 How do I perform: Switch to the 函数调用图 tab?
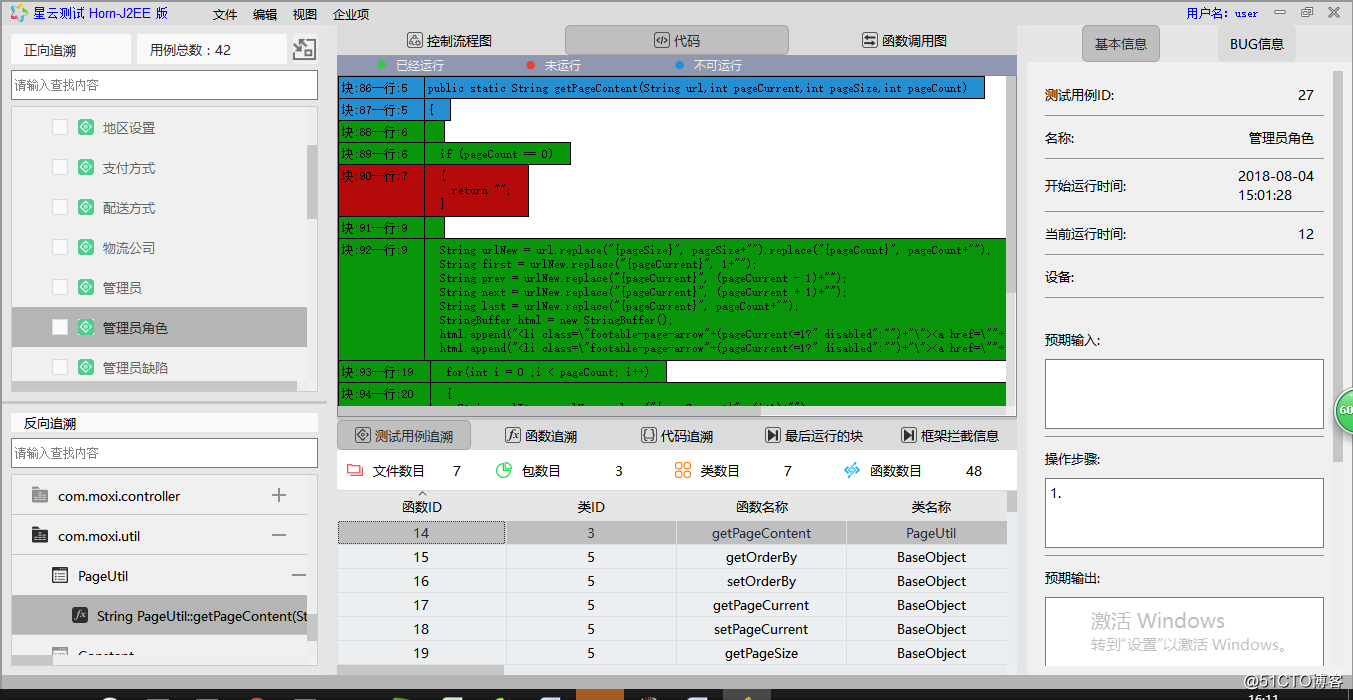click(905, 41)
